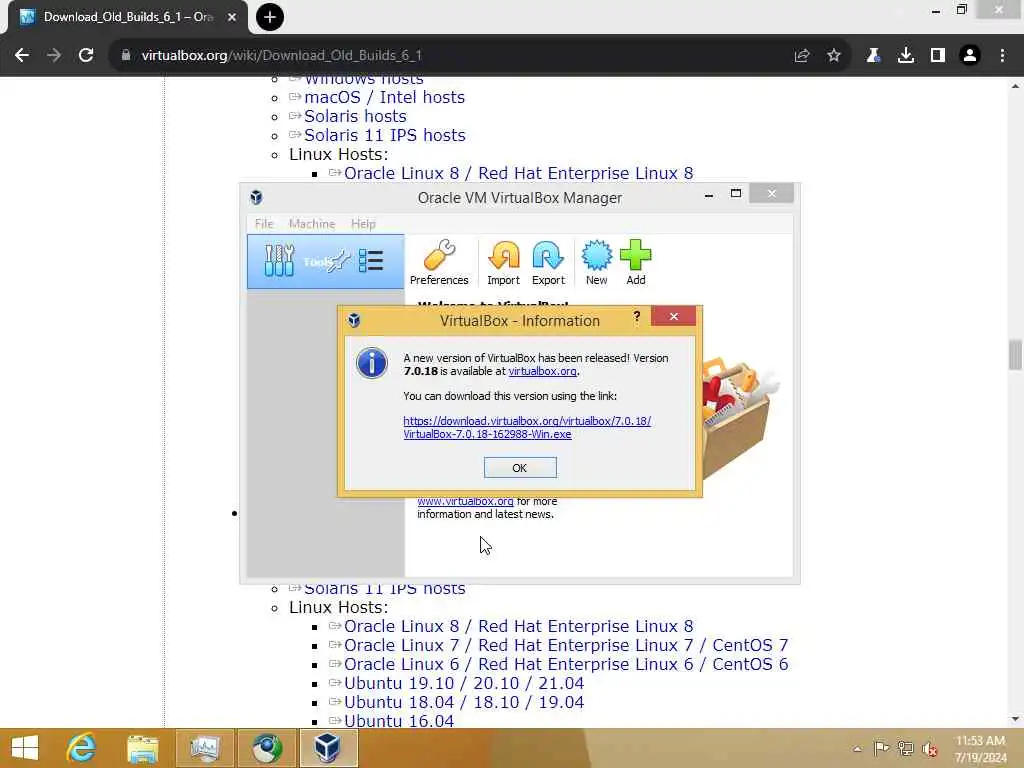Open the upper Solaris 11 IPS hosts link
The height and width of the screenshot is (768, 1024).
pyautogui.click(x=385, y=135)
